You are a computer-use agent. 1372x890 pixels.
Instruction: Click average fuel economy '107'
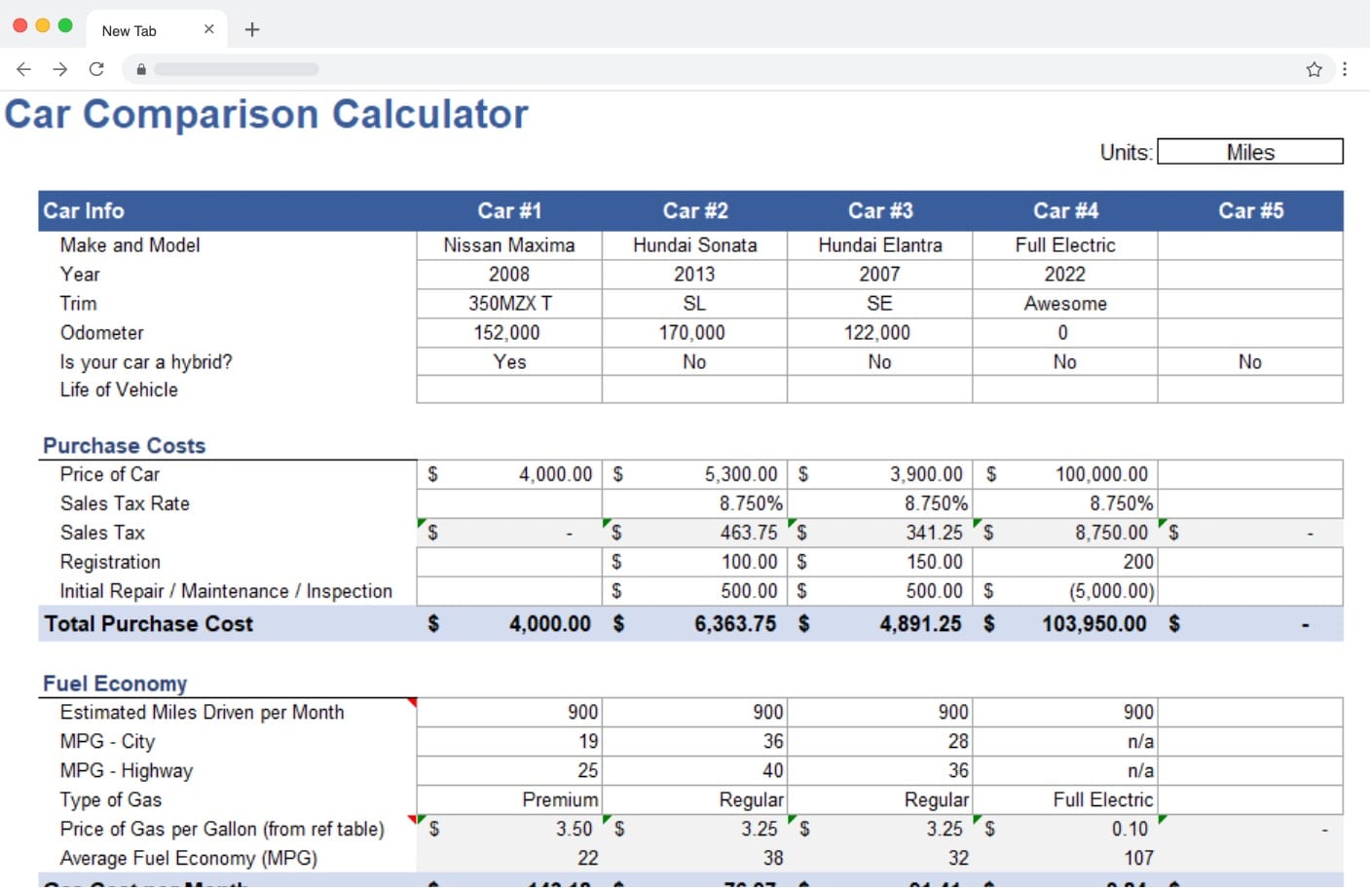click(1065, 858)
